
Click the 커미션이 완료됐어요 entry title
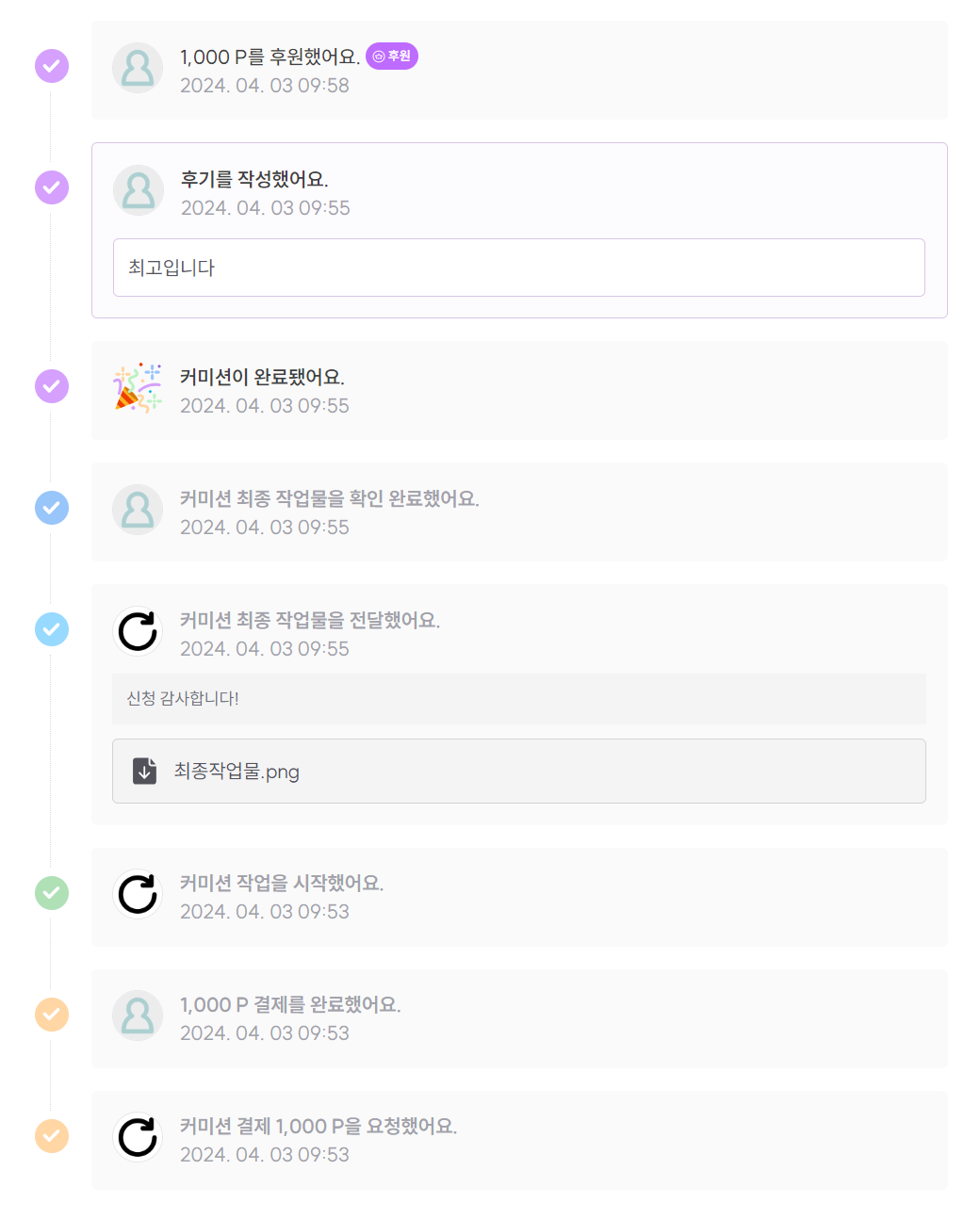point(262,377)
